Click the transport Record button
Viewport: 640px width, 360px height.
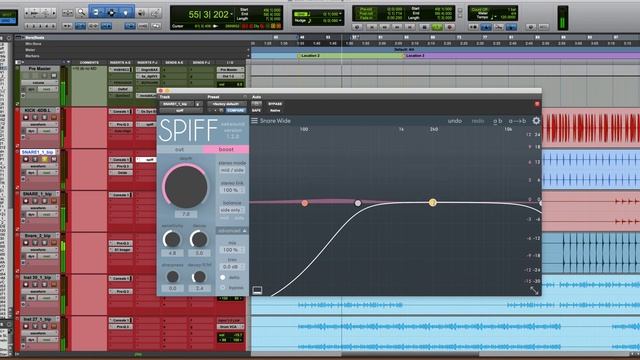tap(450, 27)
